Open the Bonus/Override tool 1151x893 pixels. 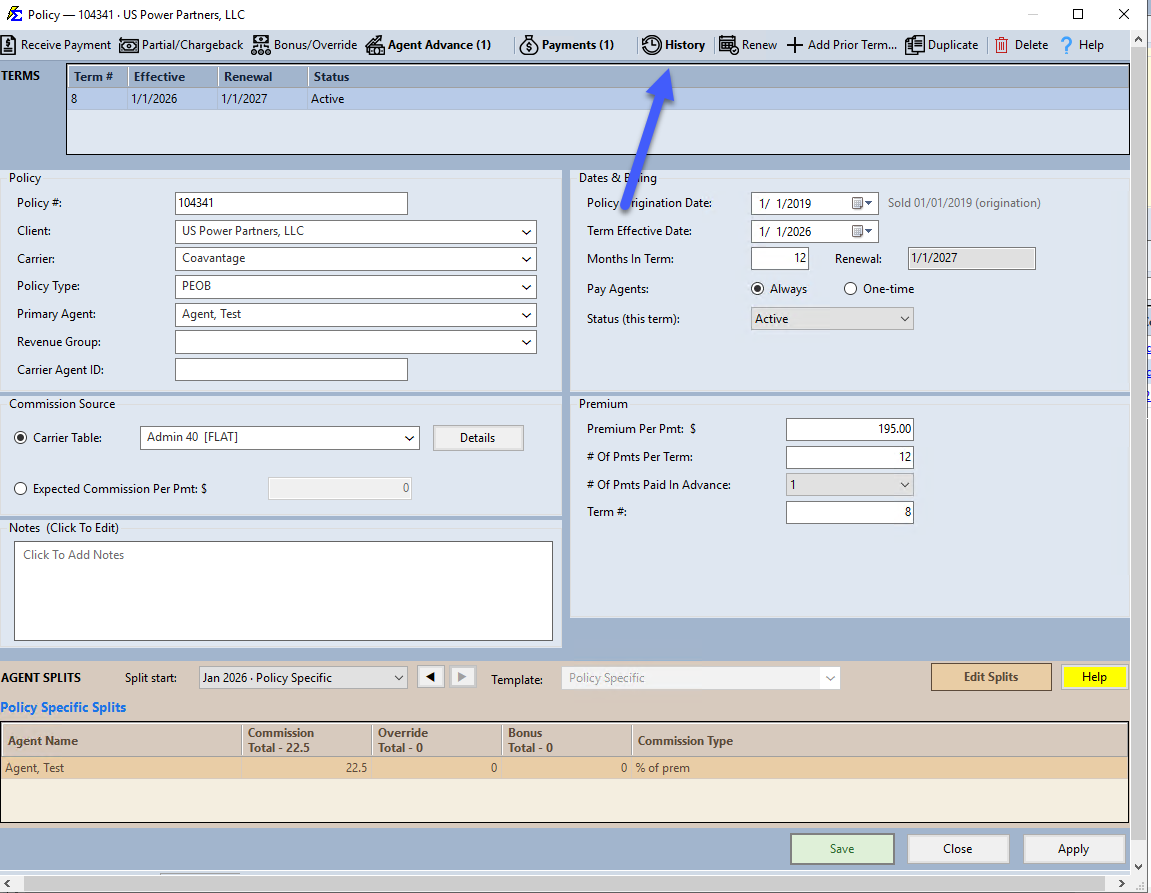tap(305, 45)
